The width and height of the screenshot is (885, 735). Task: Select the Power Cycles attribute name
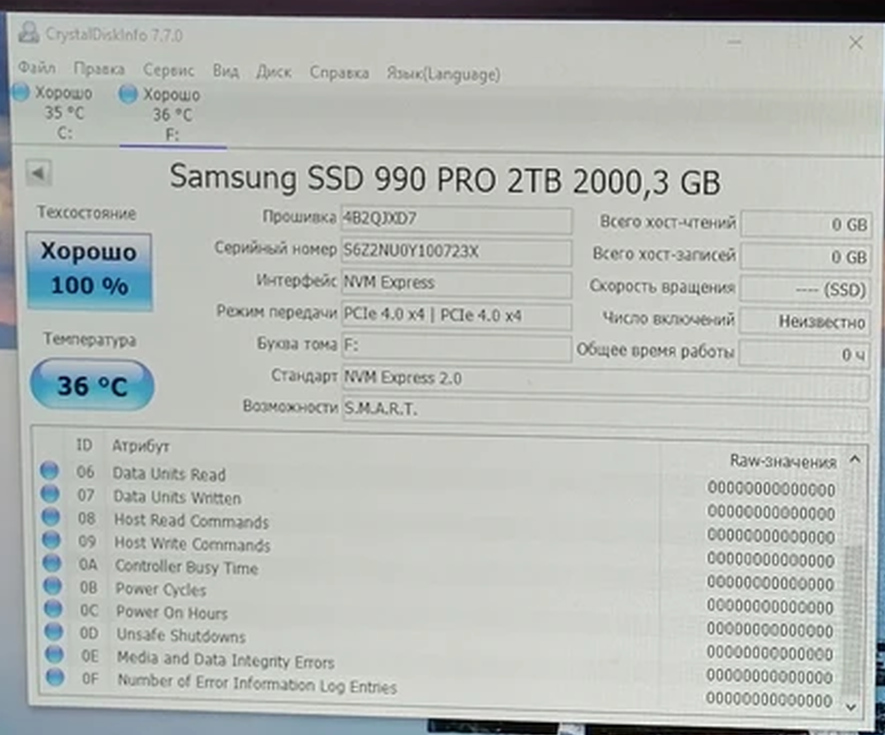(x=161, y=589)
